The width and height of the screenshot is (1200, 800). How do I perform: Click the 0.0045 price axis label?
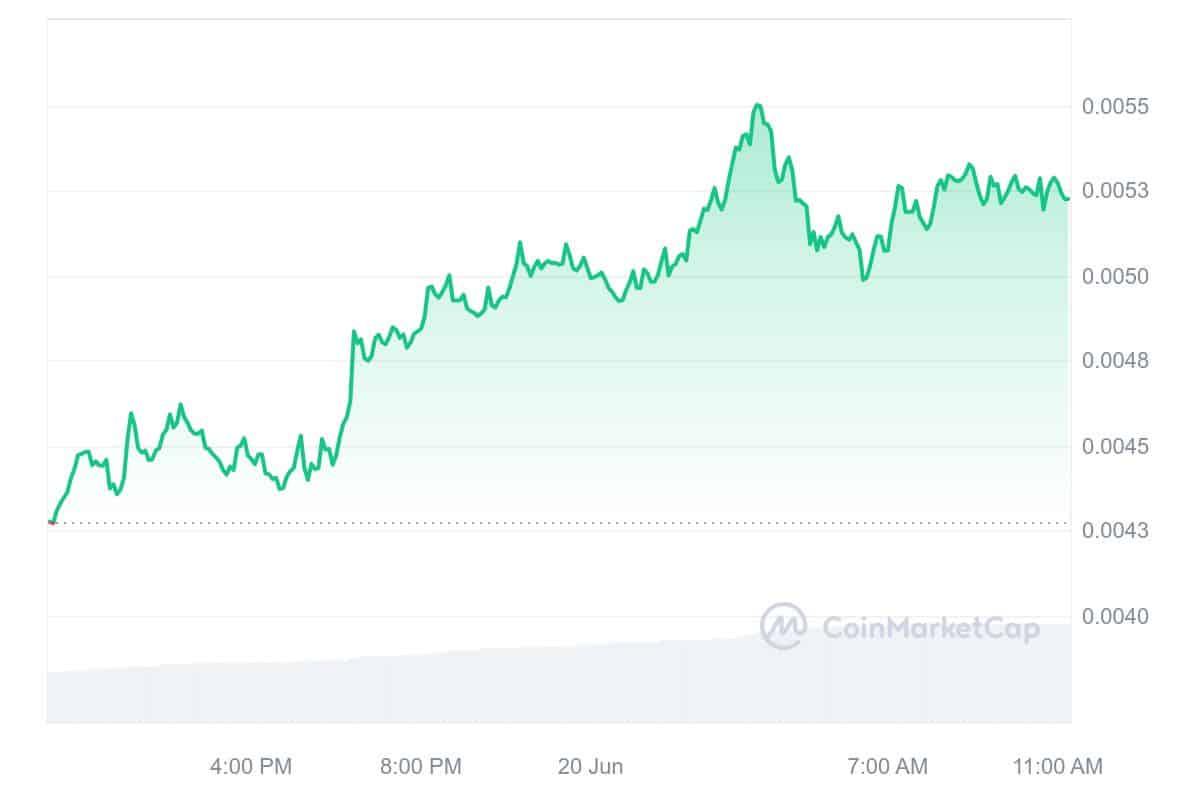click(x=1115, y=446)
